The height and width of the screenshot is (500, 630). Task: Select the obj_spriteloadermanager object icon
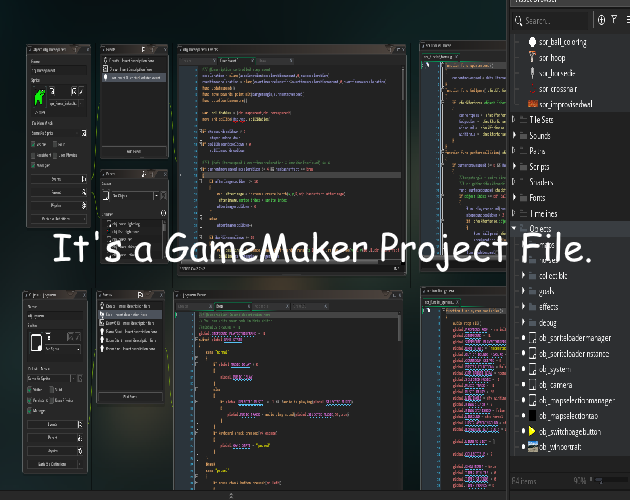(532, 338)
